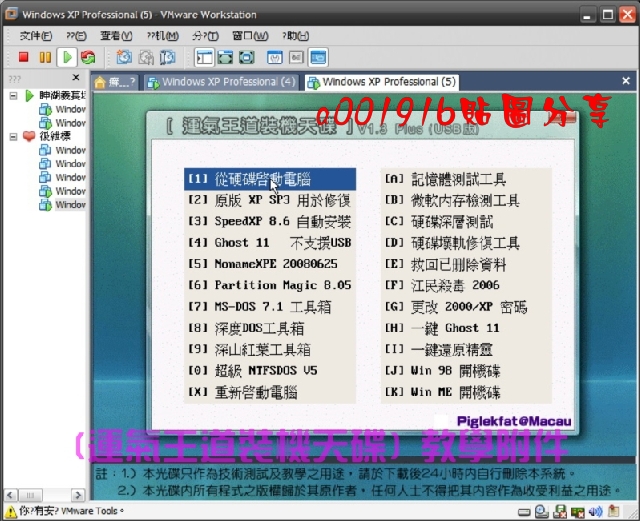Switch to Windows XP Professional (4) tab
Viewport: 640px width, 521px height.
point(220,82)
